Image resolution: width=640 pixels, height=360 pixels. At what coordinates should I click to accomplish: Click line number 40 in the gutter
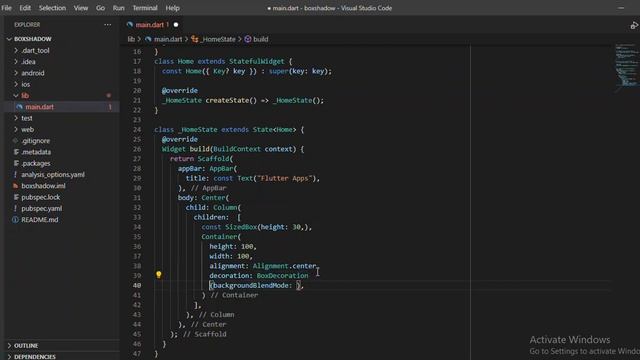coord(137,285)
